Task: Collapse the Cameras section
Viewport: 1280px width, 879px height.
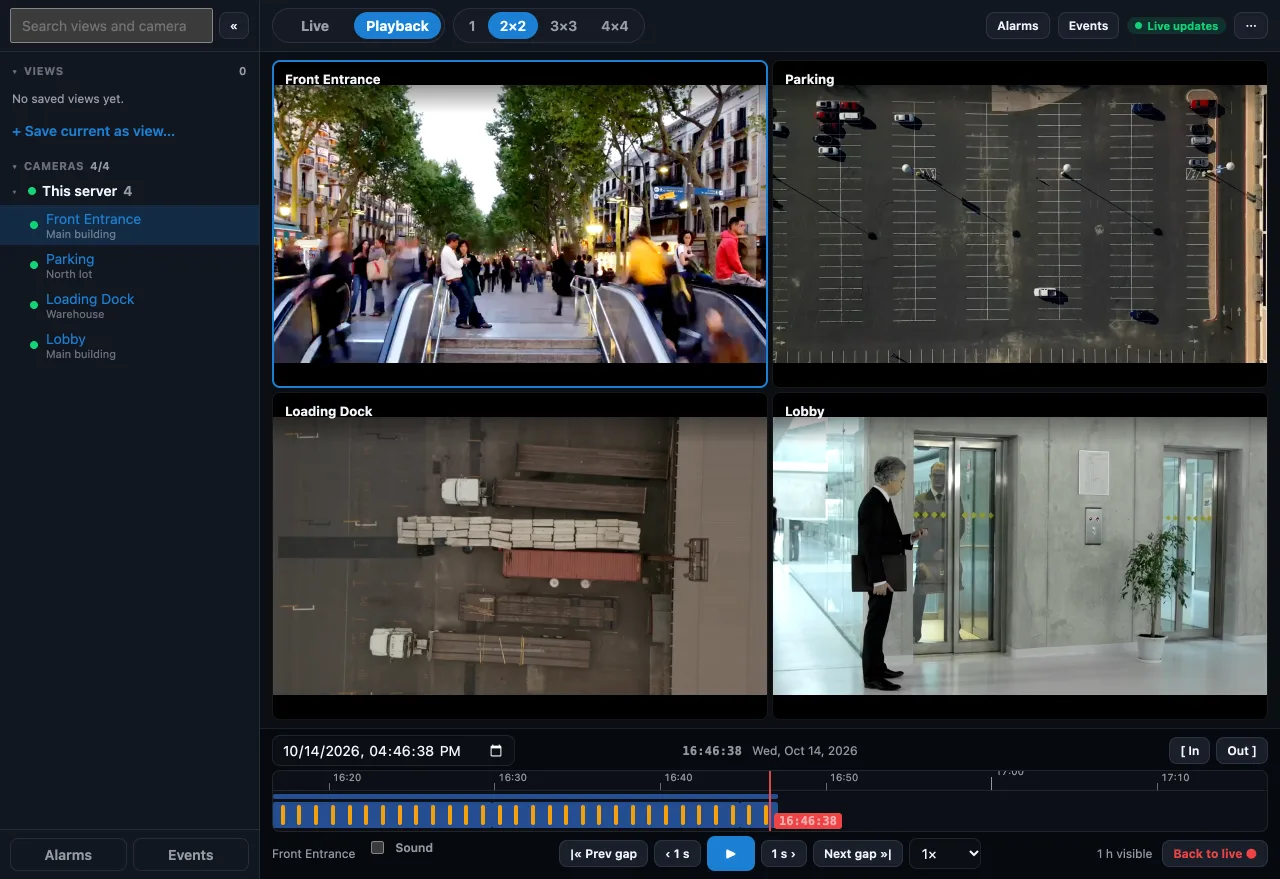Action: pyautogui.click(x=15, y=166)
